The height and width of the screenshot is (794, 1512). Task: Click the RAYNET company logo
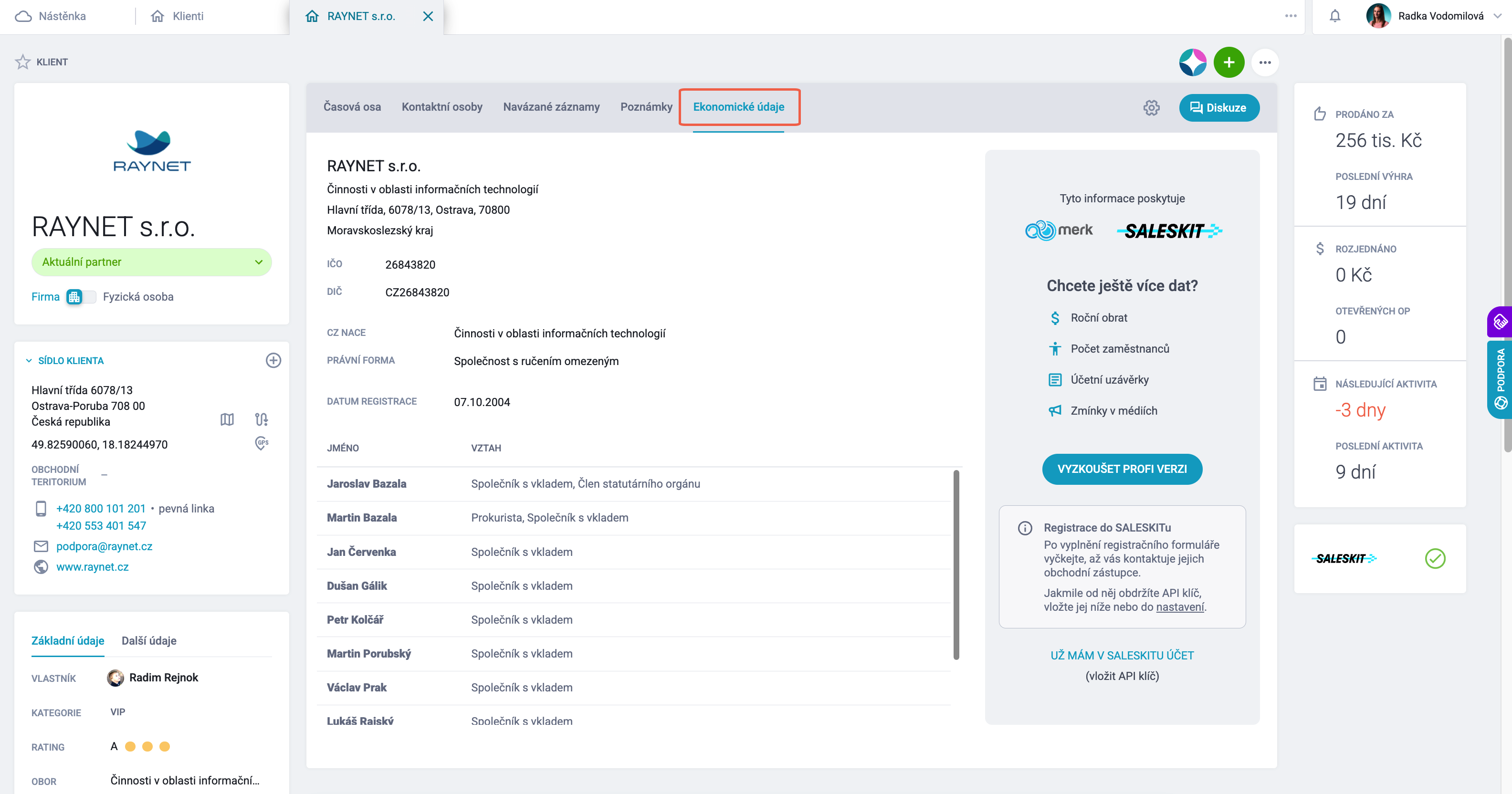pyautogui.click(x=152, y=151)
